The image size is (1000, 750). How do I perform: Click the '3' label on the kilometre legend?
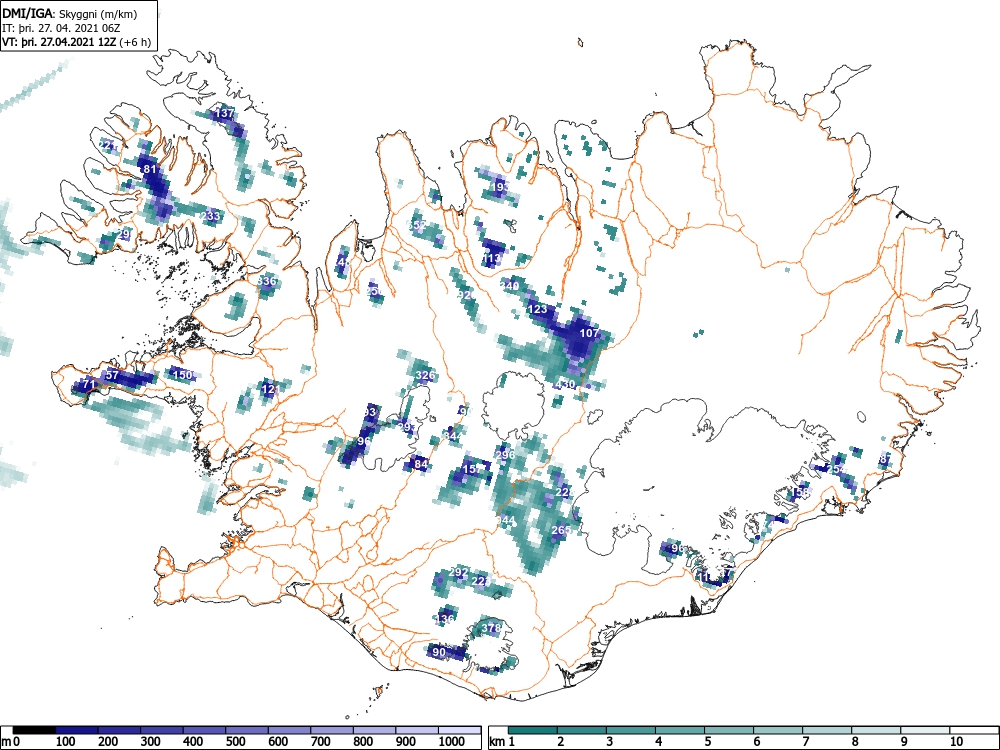[610, 741]
